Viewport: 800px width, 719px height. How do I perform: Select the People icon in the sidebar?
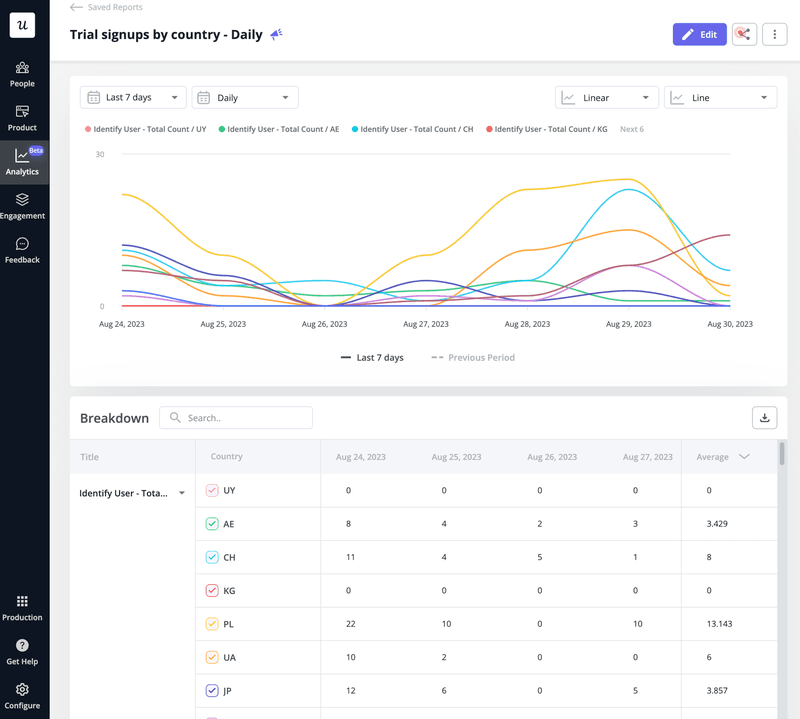[22, 72]
